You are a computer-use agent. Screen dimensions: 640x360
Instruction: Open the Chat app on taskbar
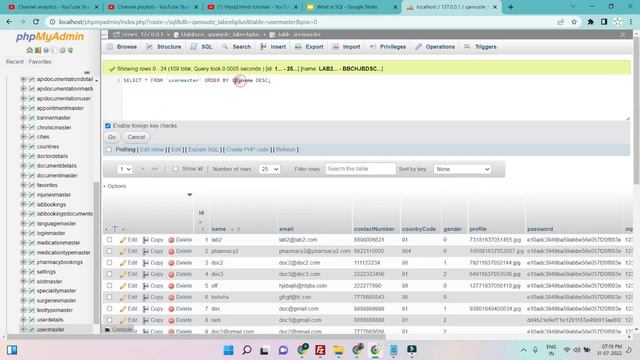(x=283, y=350)
